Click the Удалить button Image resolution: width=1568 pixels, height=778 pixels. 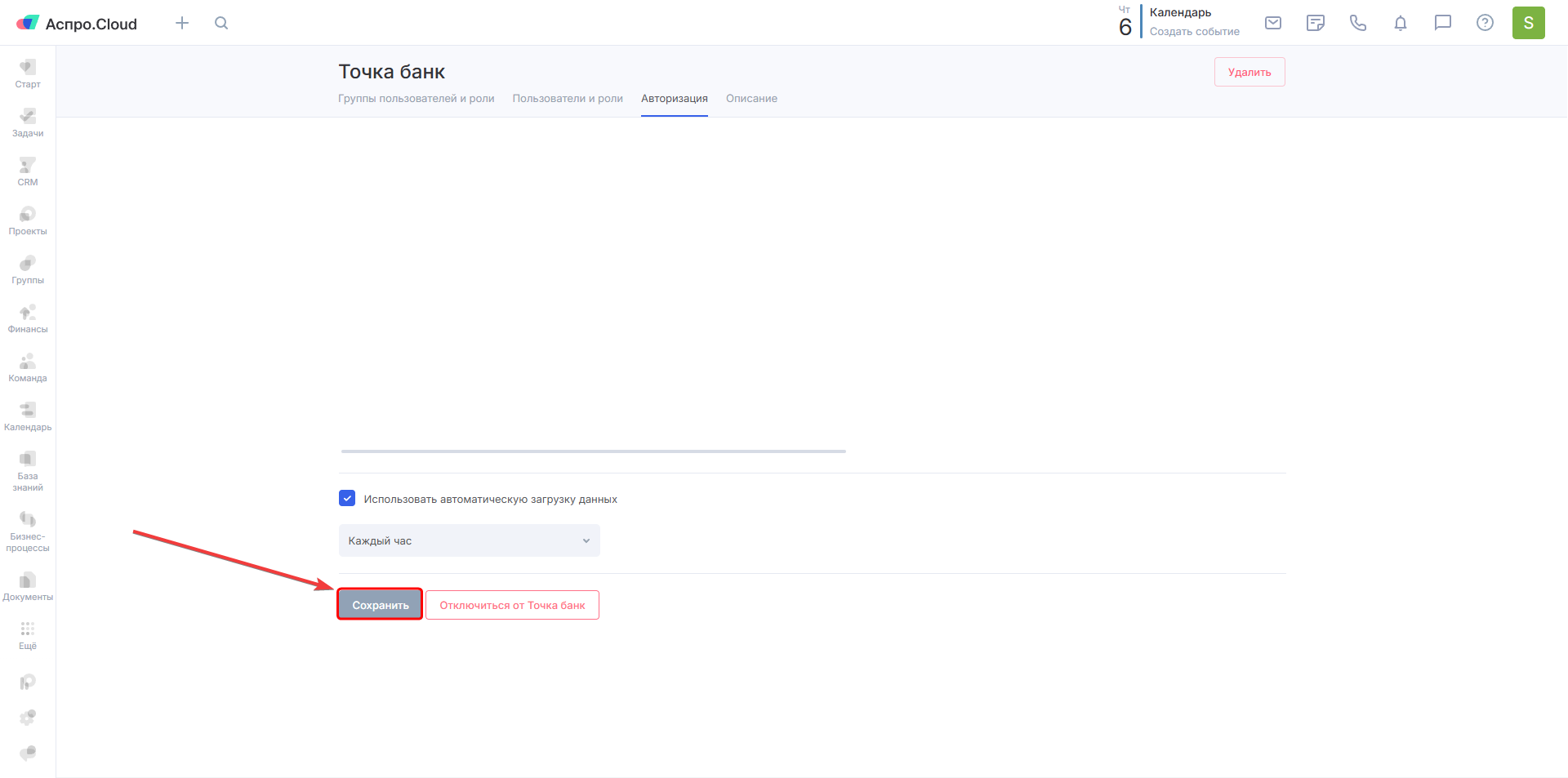point(1249,72)
